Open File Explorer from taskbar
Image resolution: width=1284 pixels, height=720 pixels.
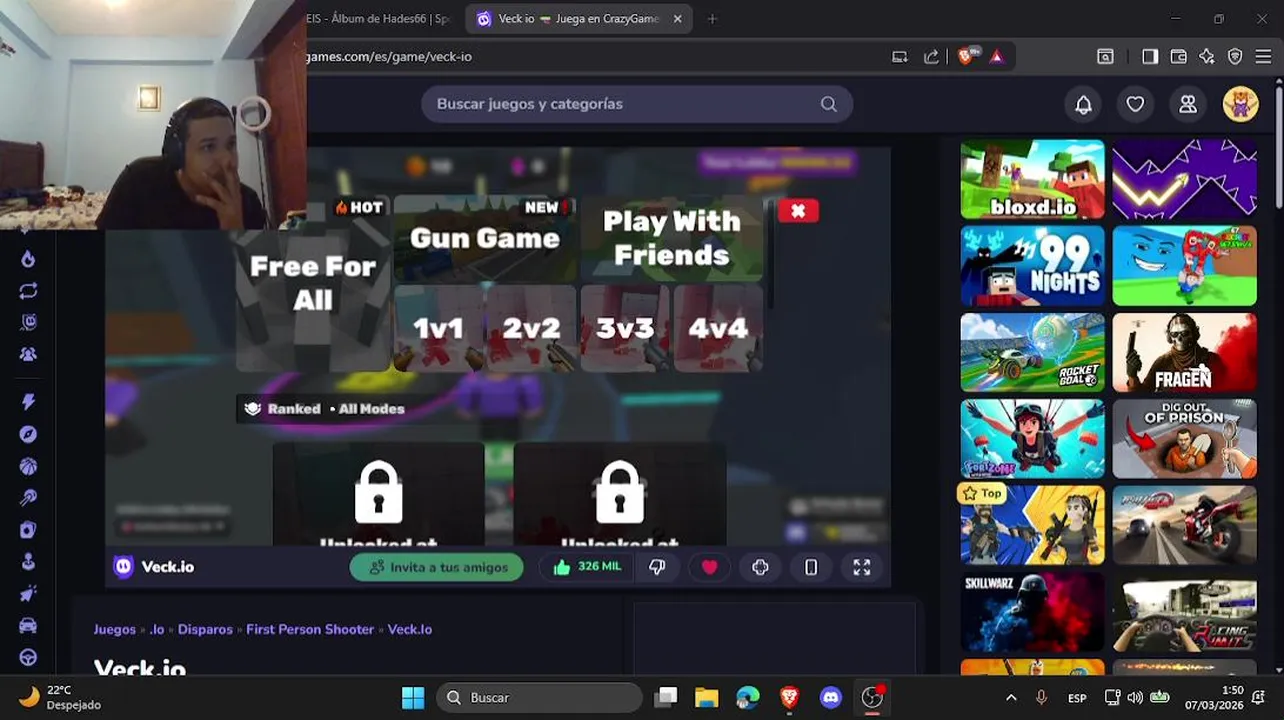click(707, 698)
